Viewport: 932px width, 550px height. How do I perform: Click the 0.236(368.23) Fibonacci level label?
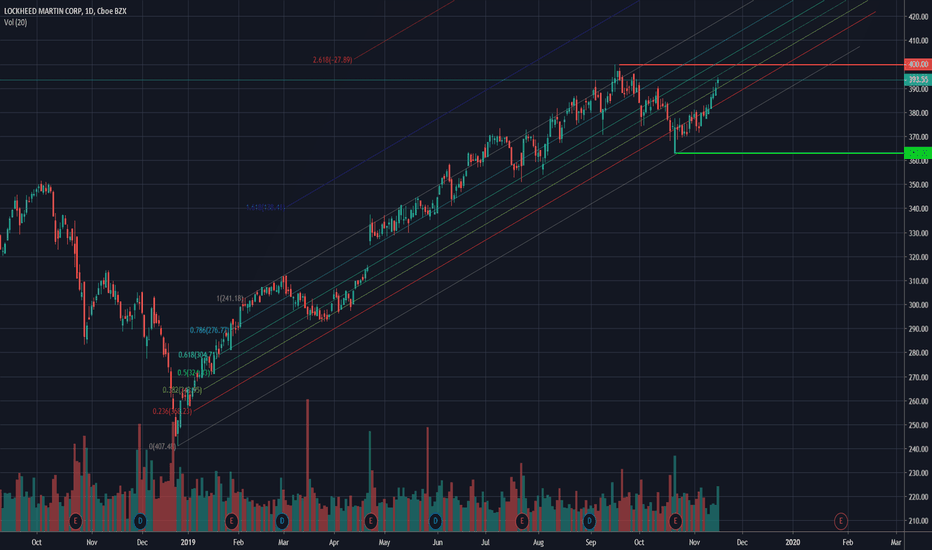172,411
